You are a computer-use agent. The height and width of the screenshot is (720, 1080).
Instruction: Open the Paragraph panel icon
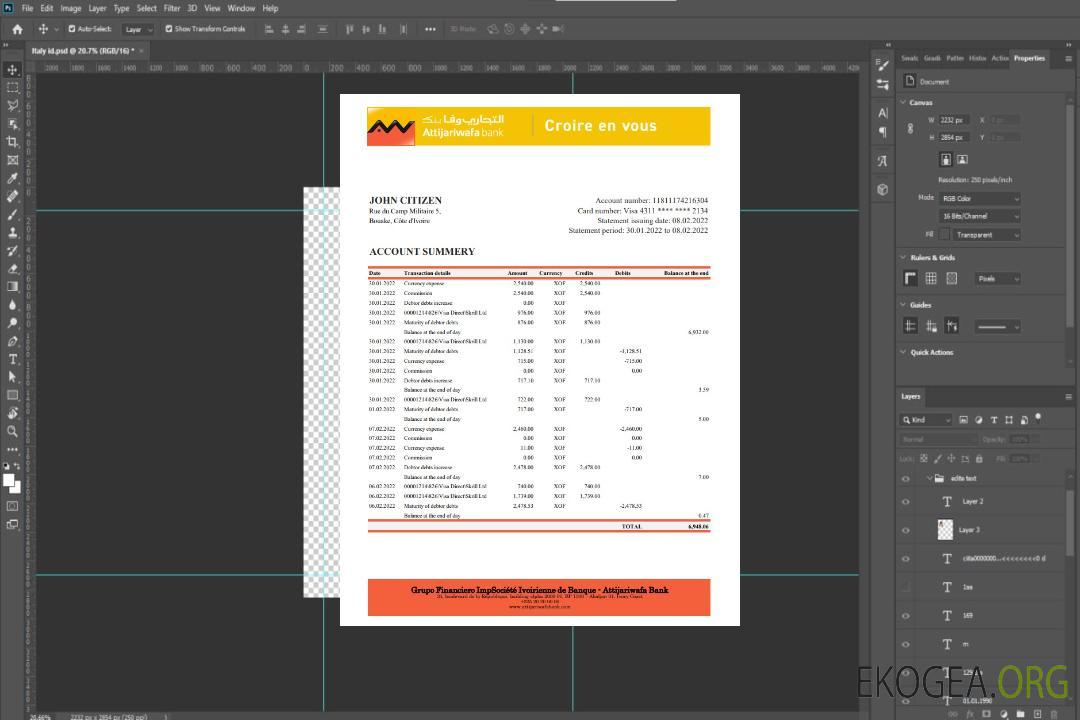(x=883, y=132)
